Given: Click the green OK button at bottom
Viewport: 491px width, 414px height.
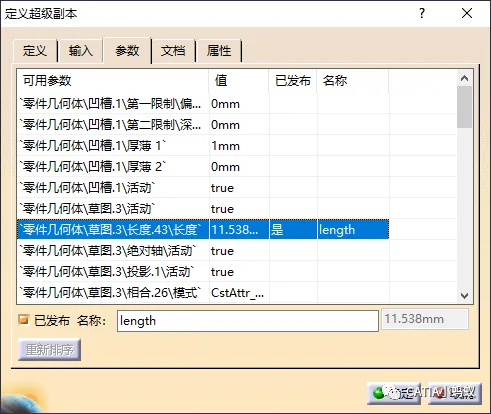Looking at the screenshot, I should (x=394, y=393).
